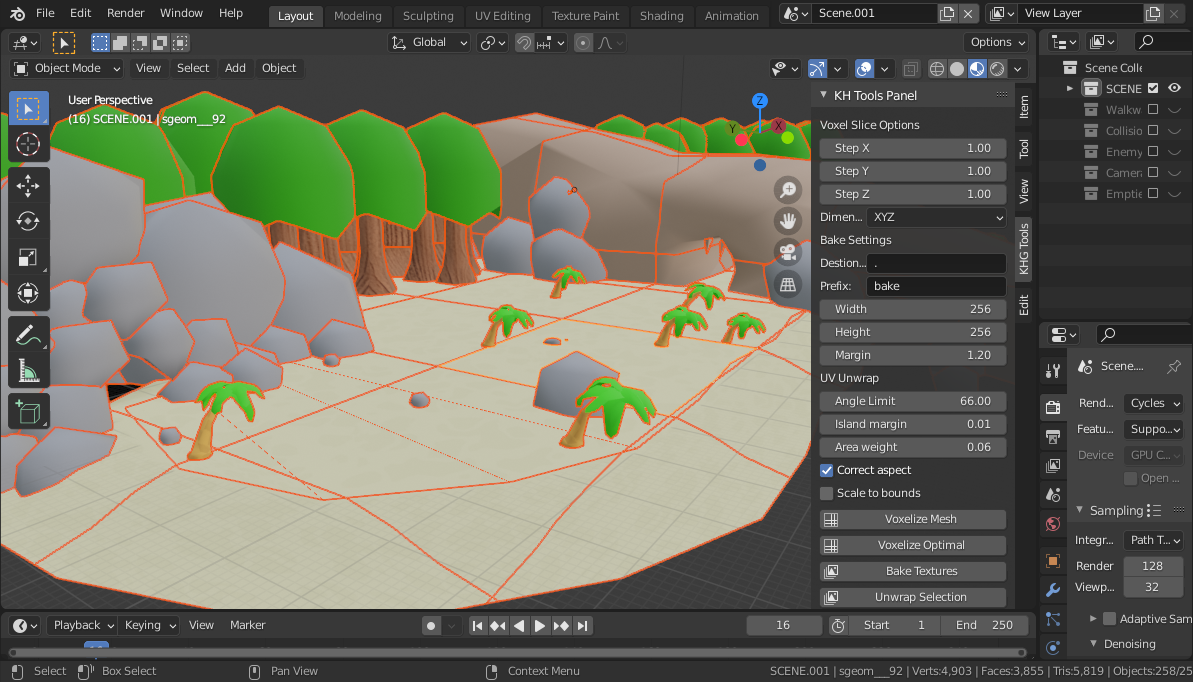Open the Modifiers properties wrench icon
Screen dimensions: 1193x682
click(1053, 590)
